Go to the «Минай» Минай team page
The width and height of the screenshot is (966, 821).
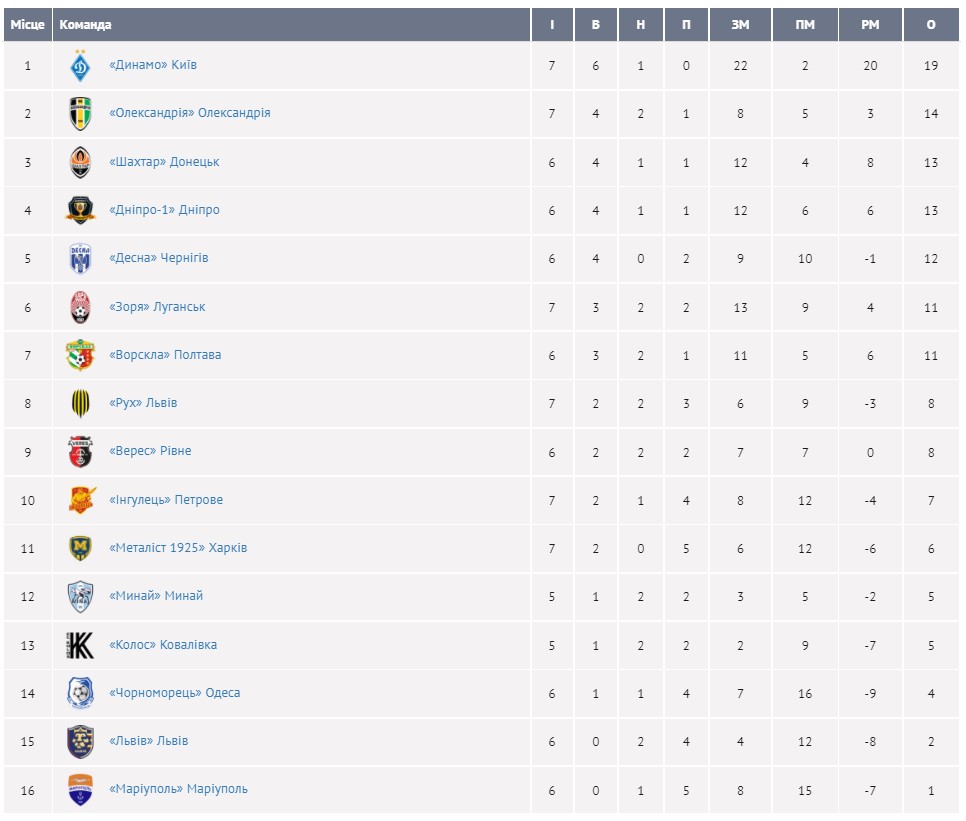click(x=156, y=596)
